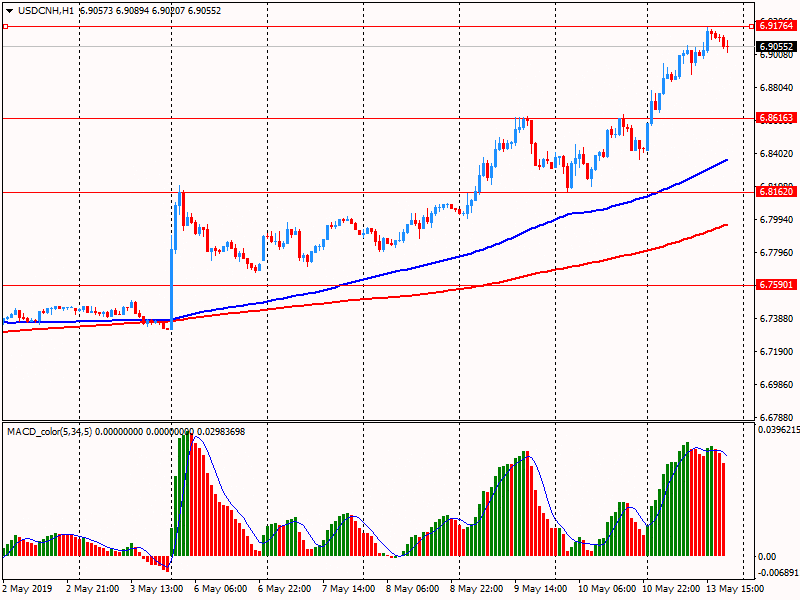
Task: Click the 2 May 2019 time label
Action: pyautogui.click(x=28, y=589)
